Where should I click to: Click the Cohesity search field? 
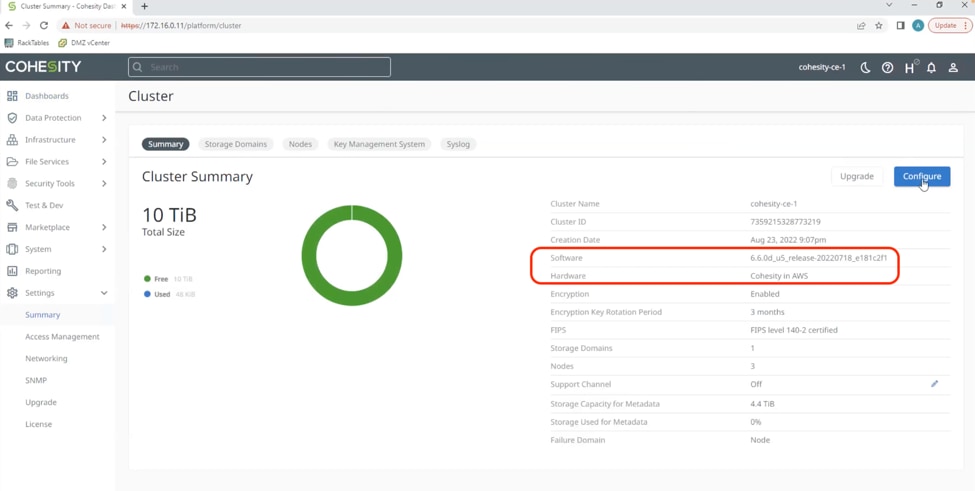click(x=259, y=67)
